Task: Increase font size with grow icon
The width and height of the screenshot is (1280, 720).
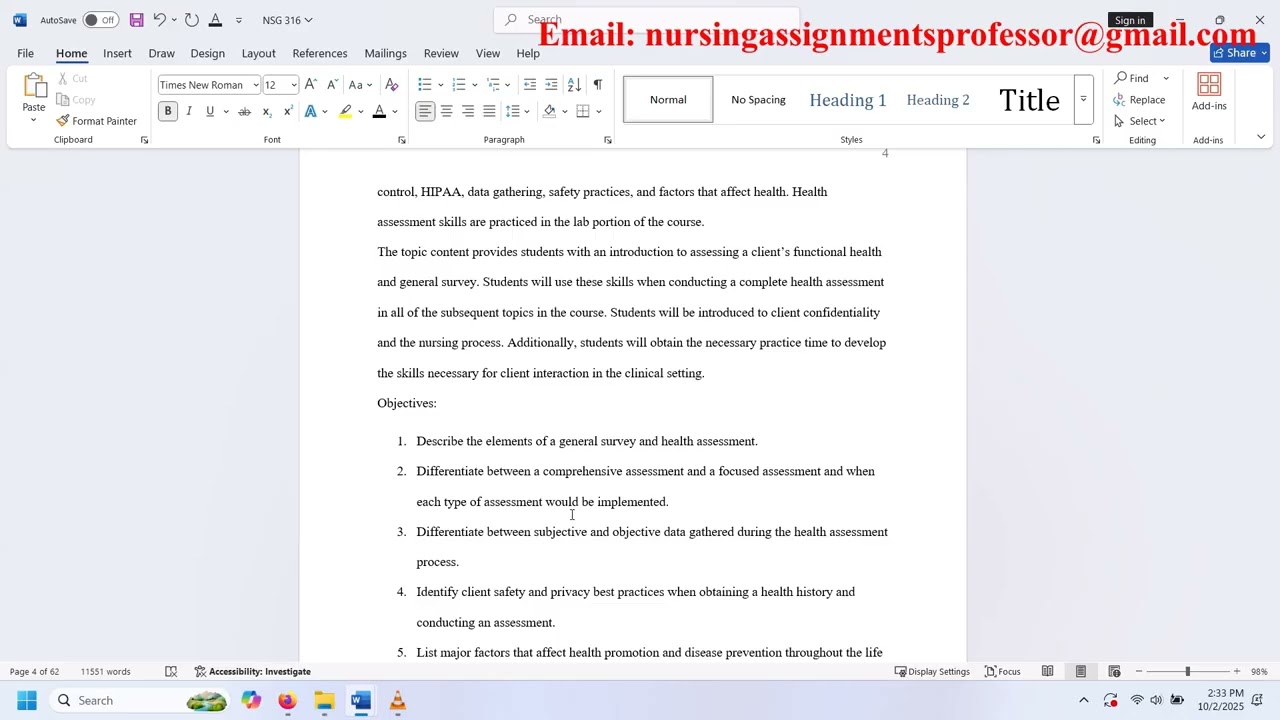Action: pyautogui.click(x=311, y=85)
